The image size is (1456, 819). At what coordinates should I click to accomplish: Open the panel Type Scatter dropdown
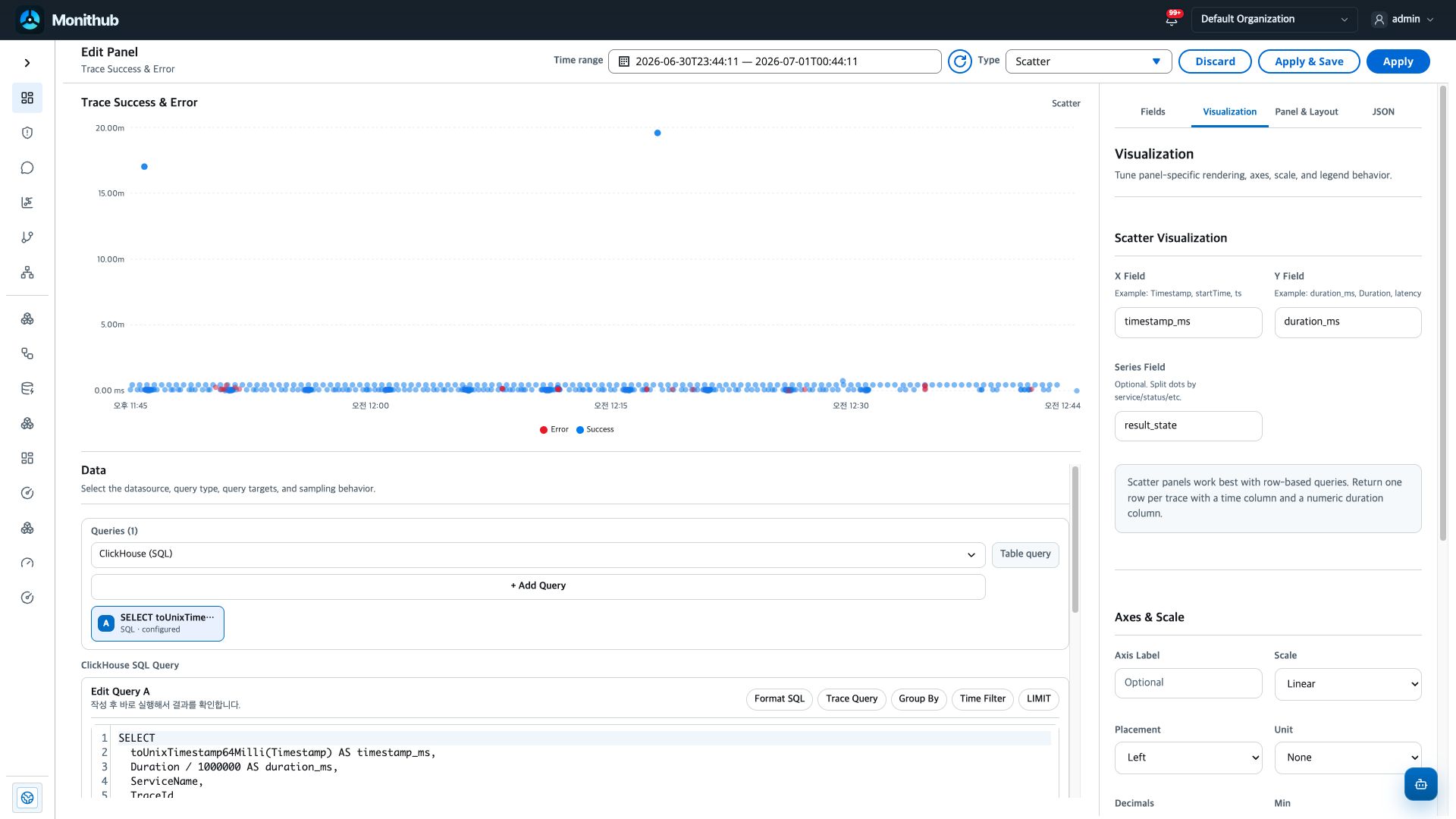(x=1088, y=61)
